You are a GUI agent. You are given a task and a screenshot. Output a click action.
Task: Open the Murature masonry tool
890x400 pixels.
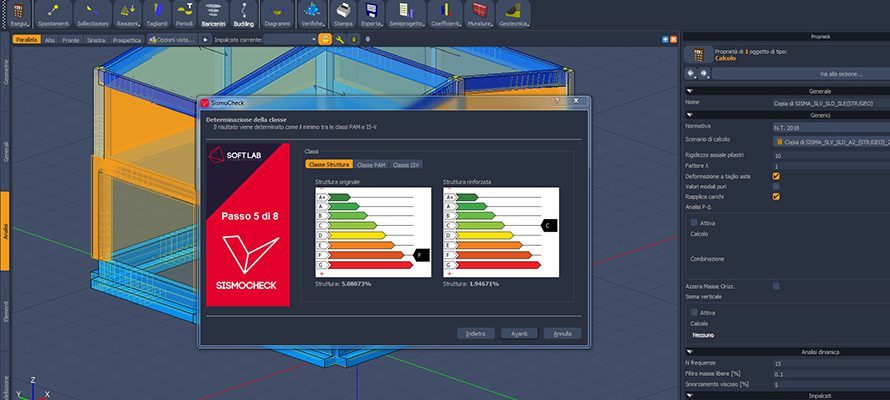[479, 14]
